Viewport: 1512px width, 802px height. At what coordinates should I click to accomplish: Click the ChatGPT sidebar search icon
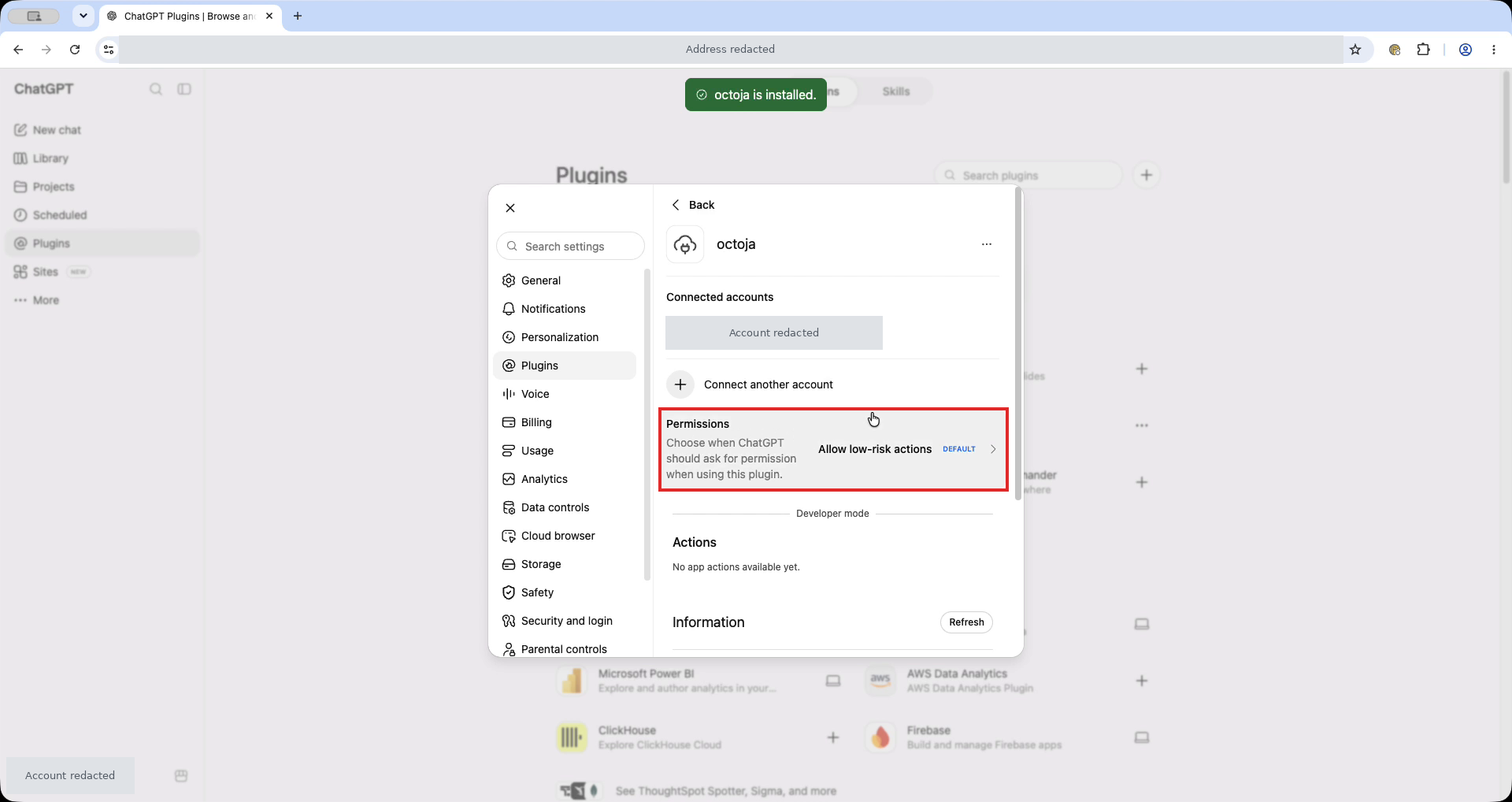(156, 89)
